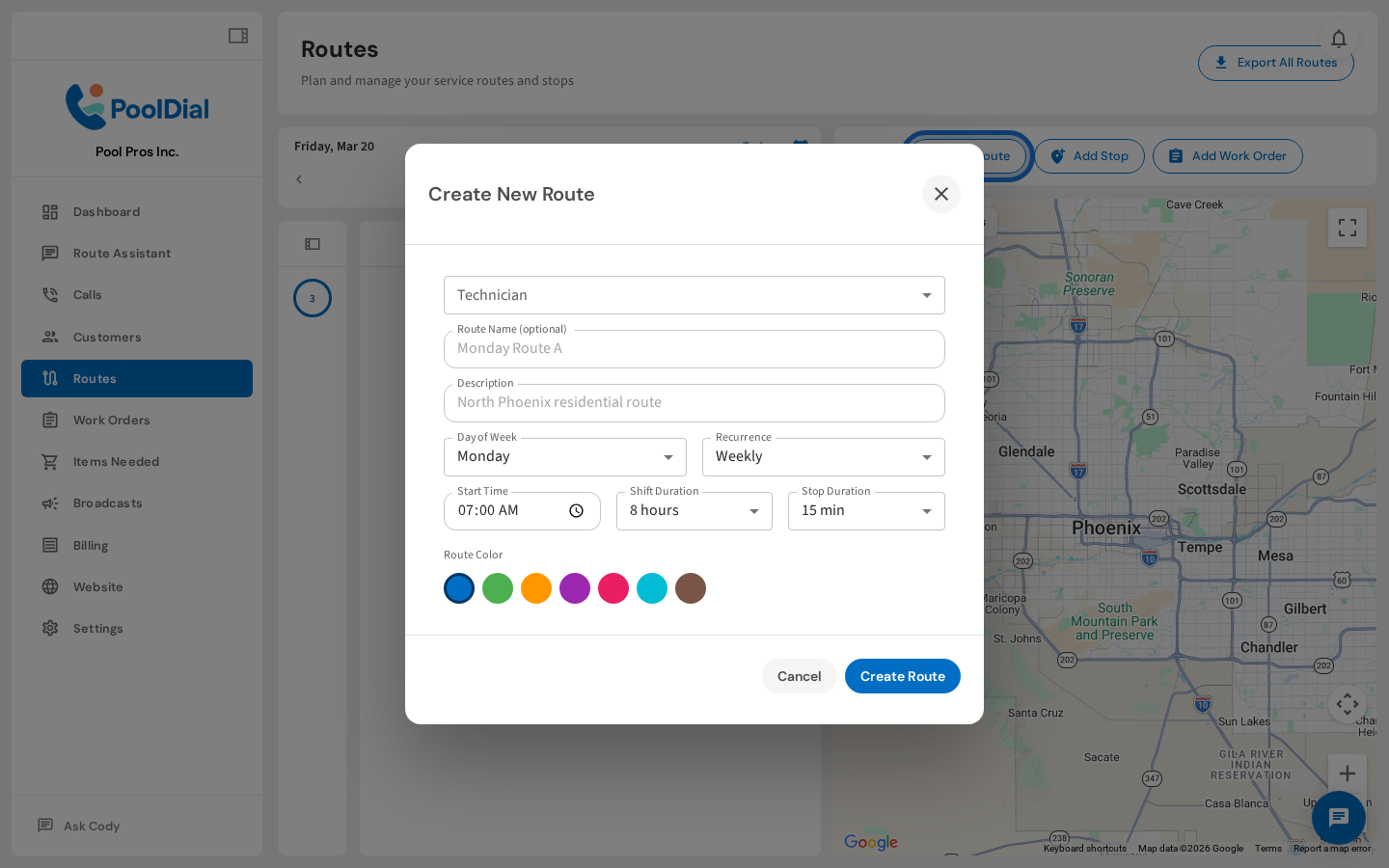Open the Billing section

[x=91, y=545]
